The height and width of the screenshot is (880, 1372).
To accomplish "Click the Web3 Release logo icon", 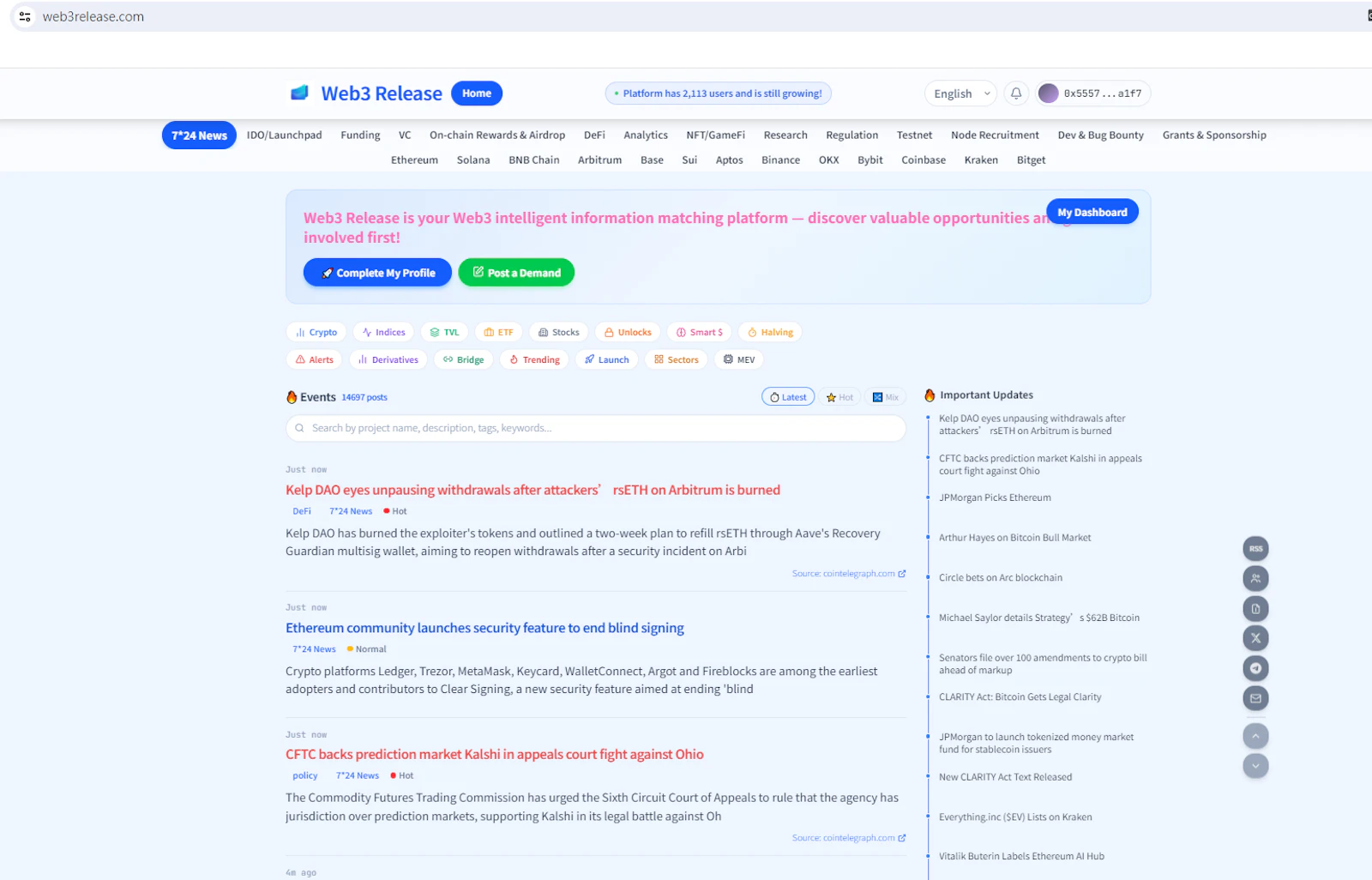I will pyautogui.click(x=299, y=93).
